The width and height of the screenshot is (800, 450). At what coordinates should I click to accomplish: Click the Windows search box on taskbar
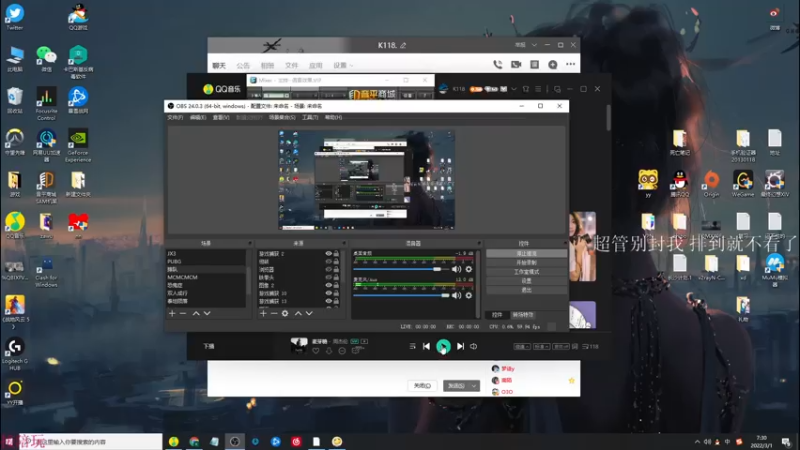tap(90, 442)
